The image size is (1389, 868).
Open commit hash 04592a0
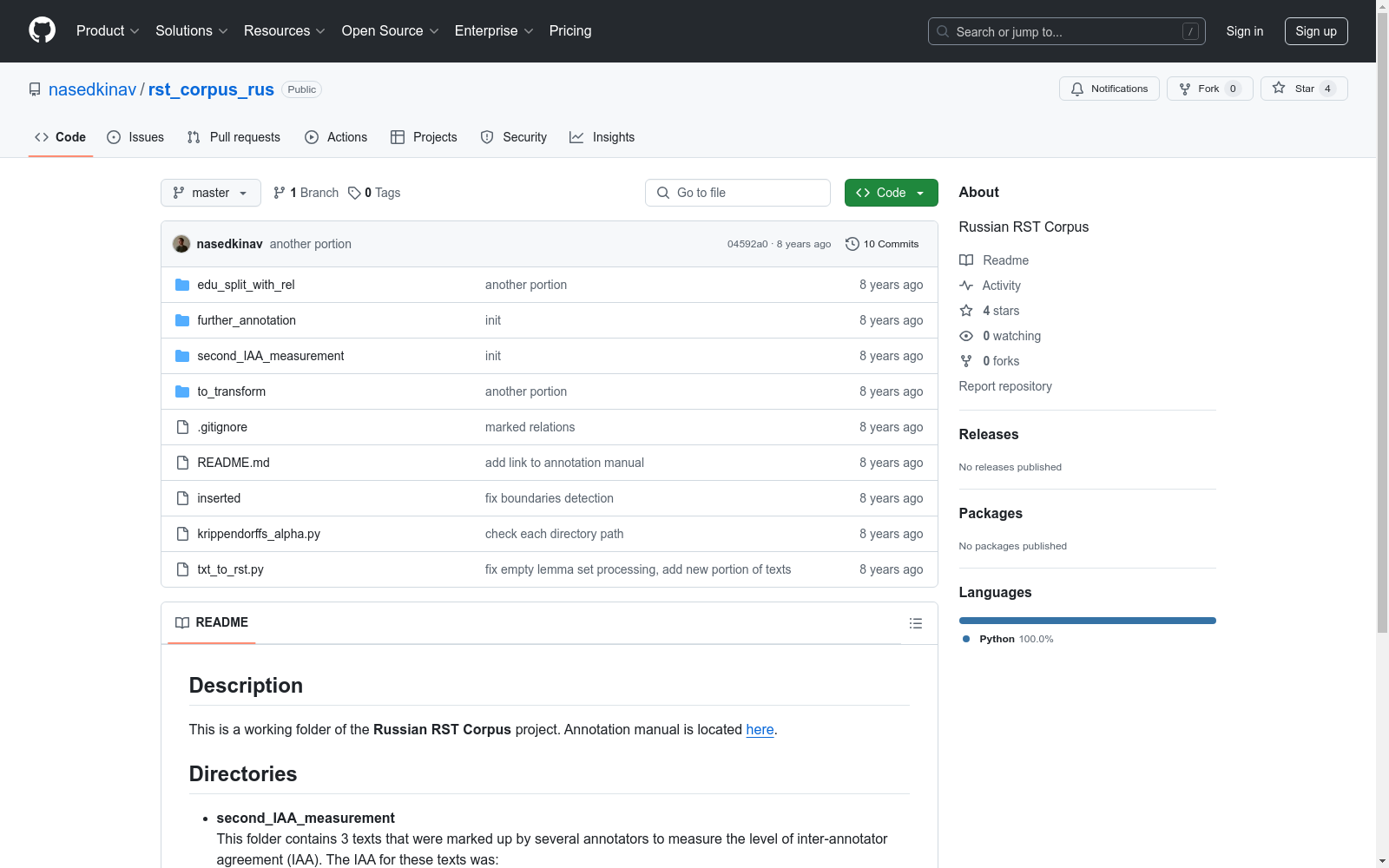747,244
